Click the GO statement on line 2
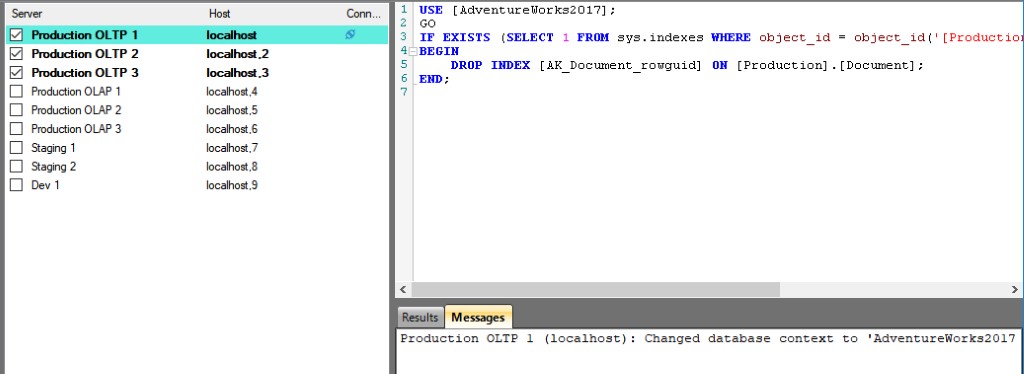Viewport: 1024px width, 374px height. (x=427, y=23)
